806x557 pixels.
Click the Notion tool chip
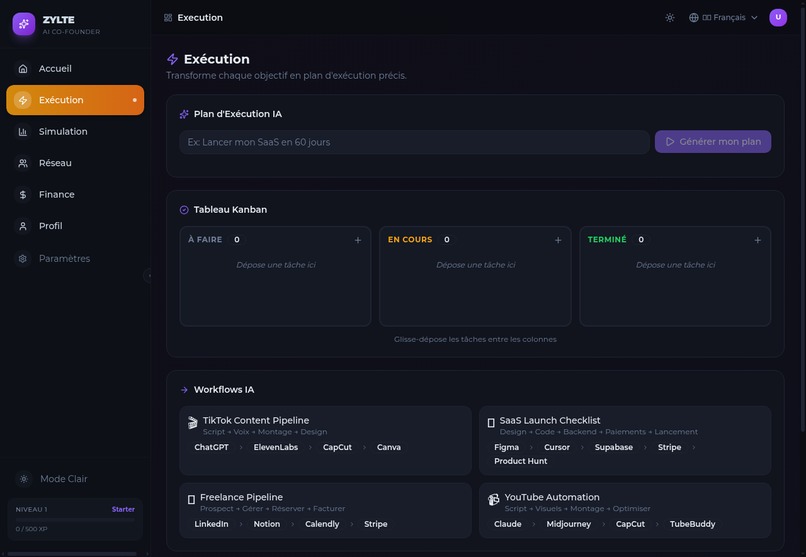coord(267,524)
